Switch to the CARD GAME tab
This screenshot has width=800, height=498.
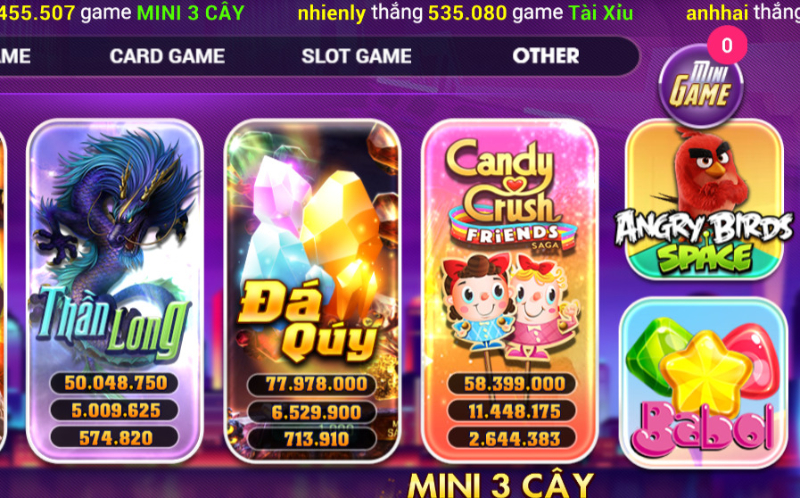(167, 56)
